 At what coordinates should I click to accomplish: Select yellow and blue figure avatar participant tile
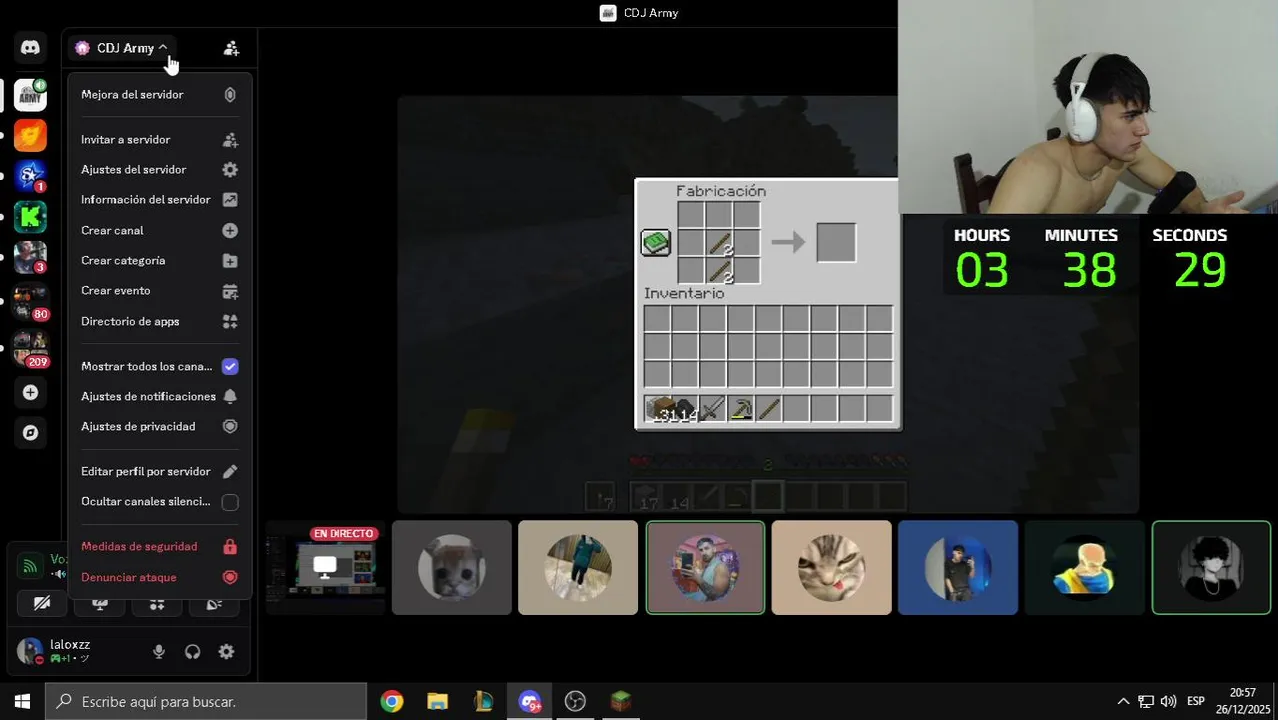pos(1085,567)
